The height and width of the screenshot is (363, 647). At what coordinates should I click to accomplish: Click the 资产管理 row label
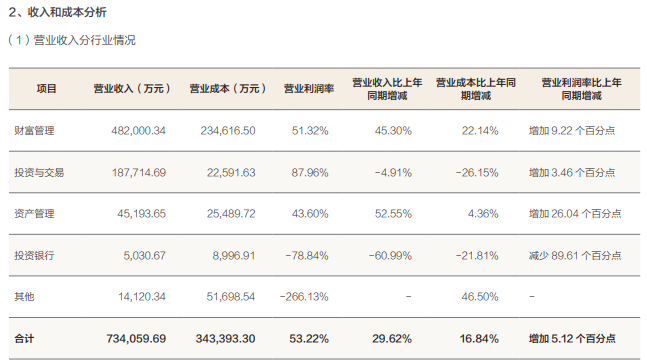point(34,214)
